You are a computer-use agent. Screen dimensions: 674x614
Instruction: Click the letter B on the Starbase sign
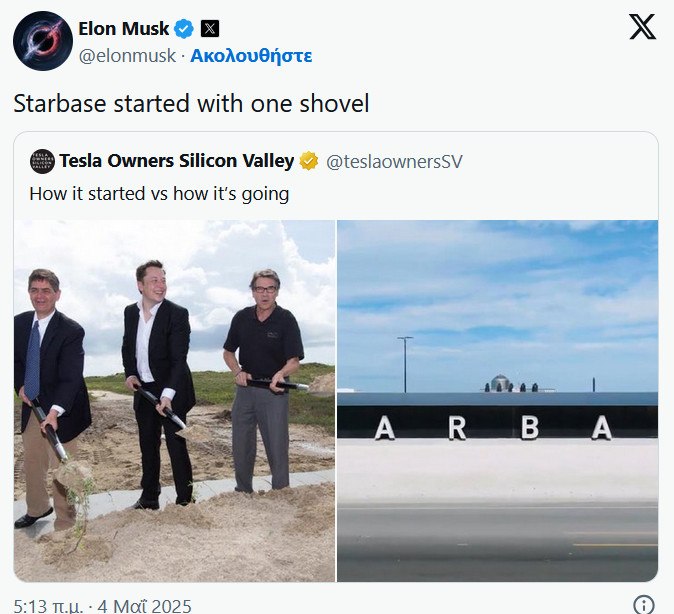coord(529,428)
